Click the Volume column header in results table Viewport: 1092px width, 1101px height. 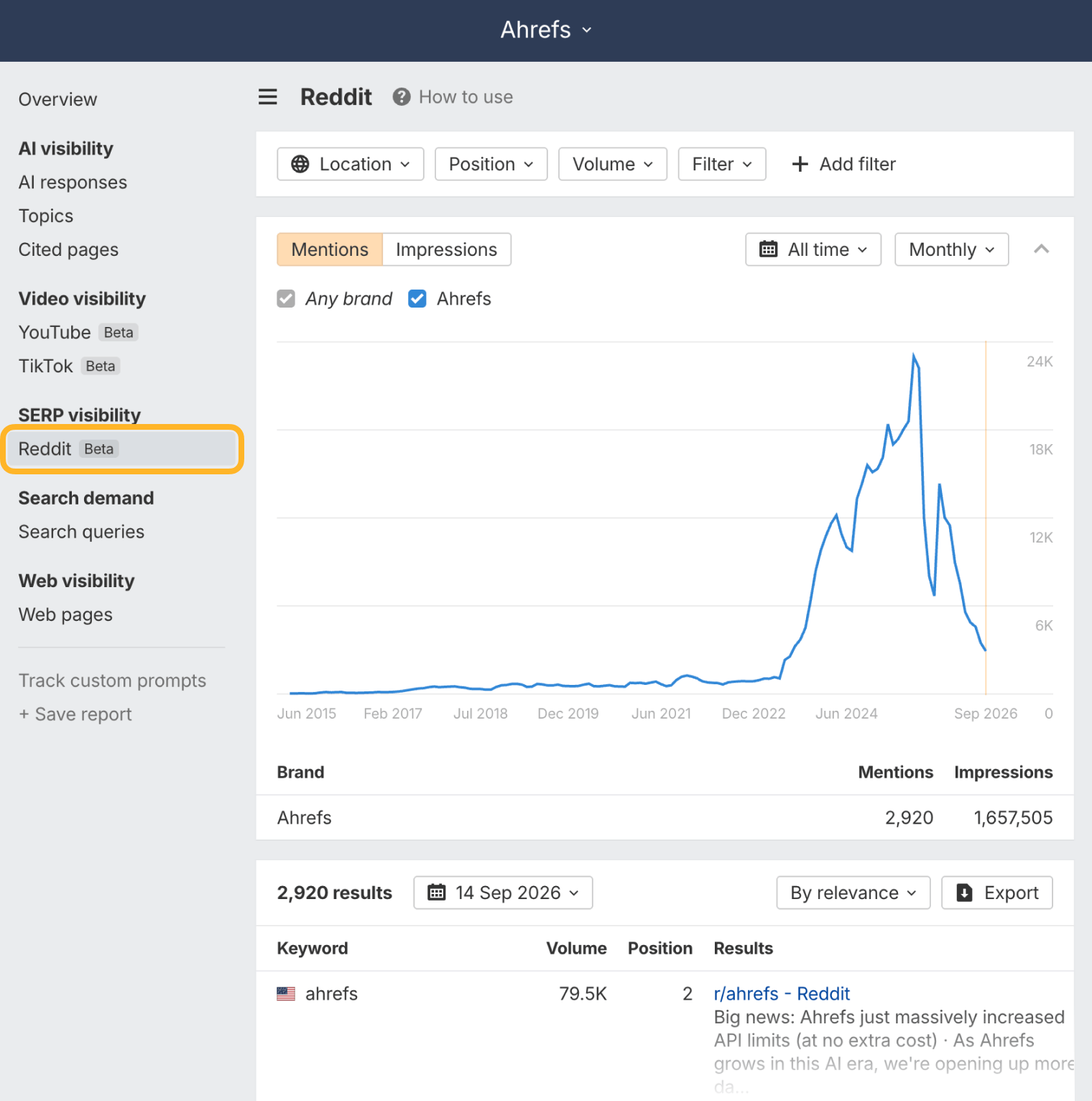[576, 949]
